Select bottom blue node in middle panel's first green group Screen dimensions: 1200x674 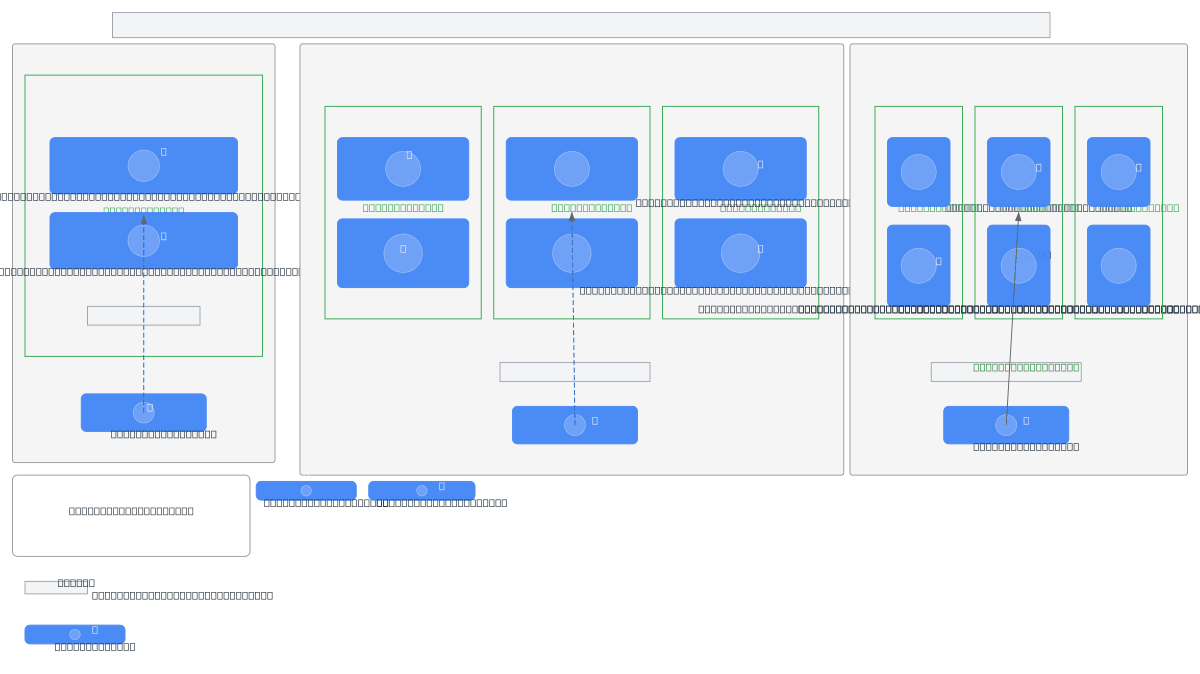(x=403, y=253)
